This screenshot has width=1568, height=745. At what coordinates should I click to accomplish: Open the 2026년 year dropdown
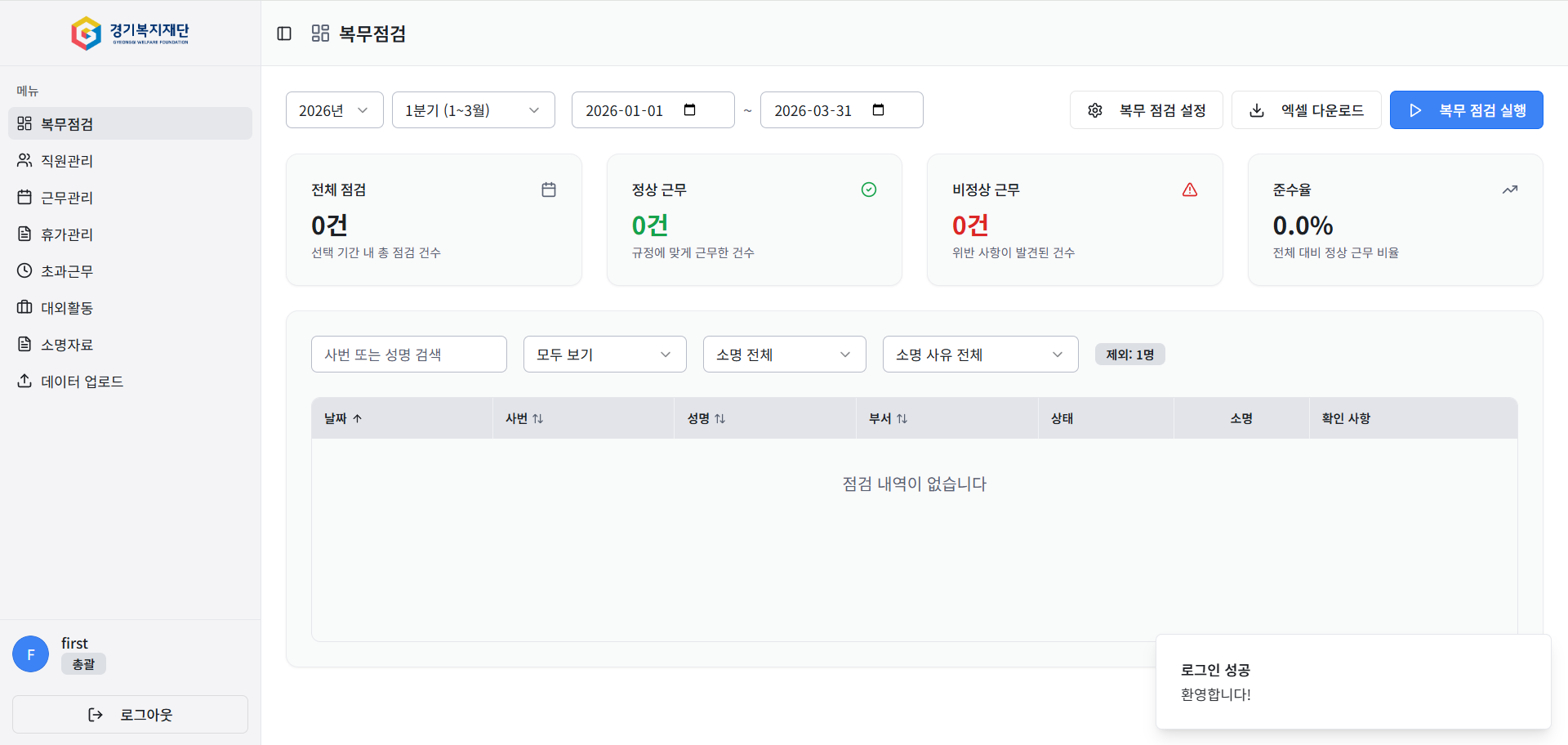coord(334,109)
